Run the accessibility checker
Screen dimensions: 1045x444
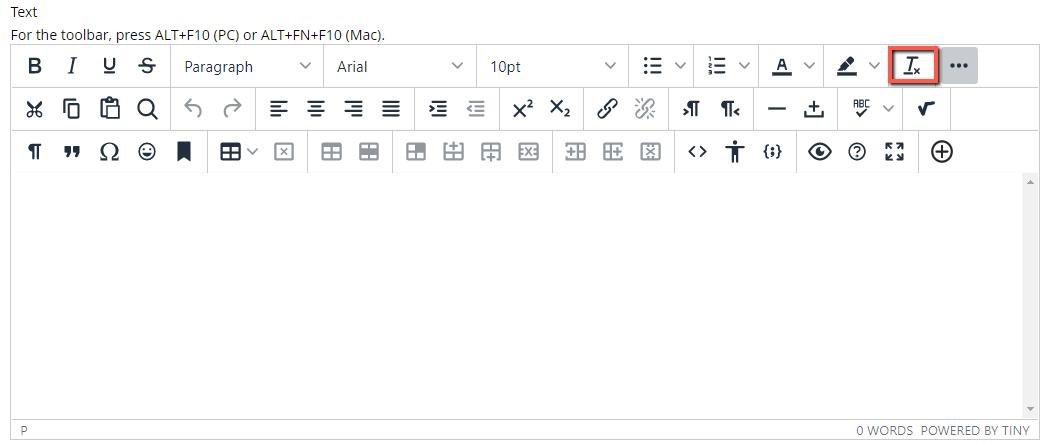[x=734, y=152]
